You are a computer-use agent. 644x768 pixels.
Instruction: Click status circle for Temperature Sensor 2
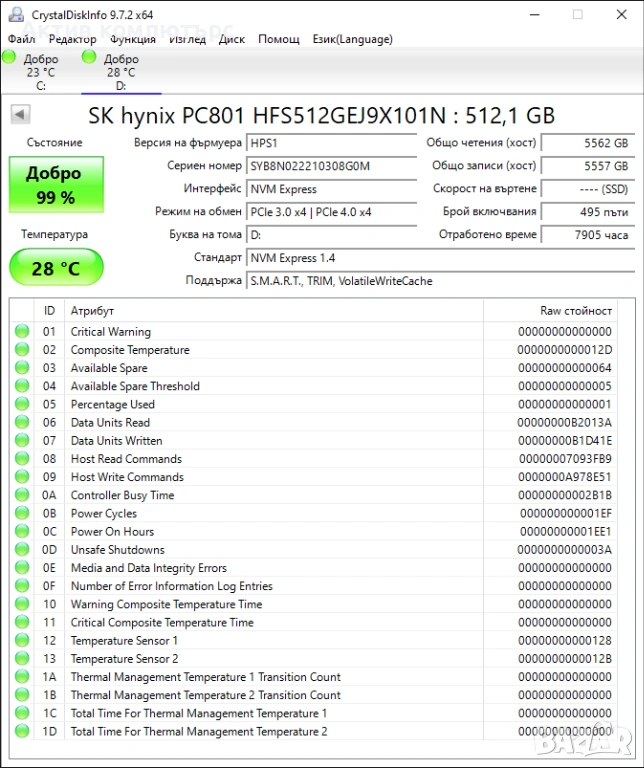click(x=22, y=659)
